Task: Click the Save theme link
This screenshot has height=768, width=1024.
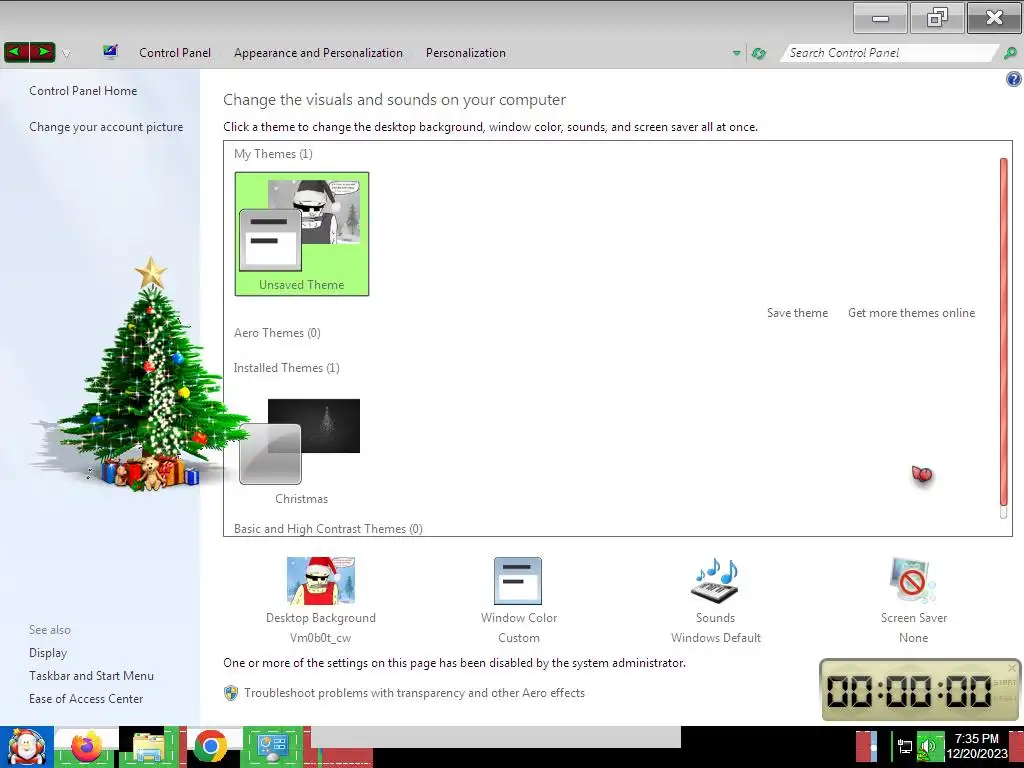Action: pos(797,313)
